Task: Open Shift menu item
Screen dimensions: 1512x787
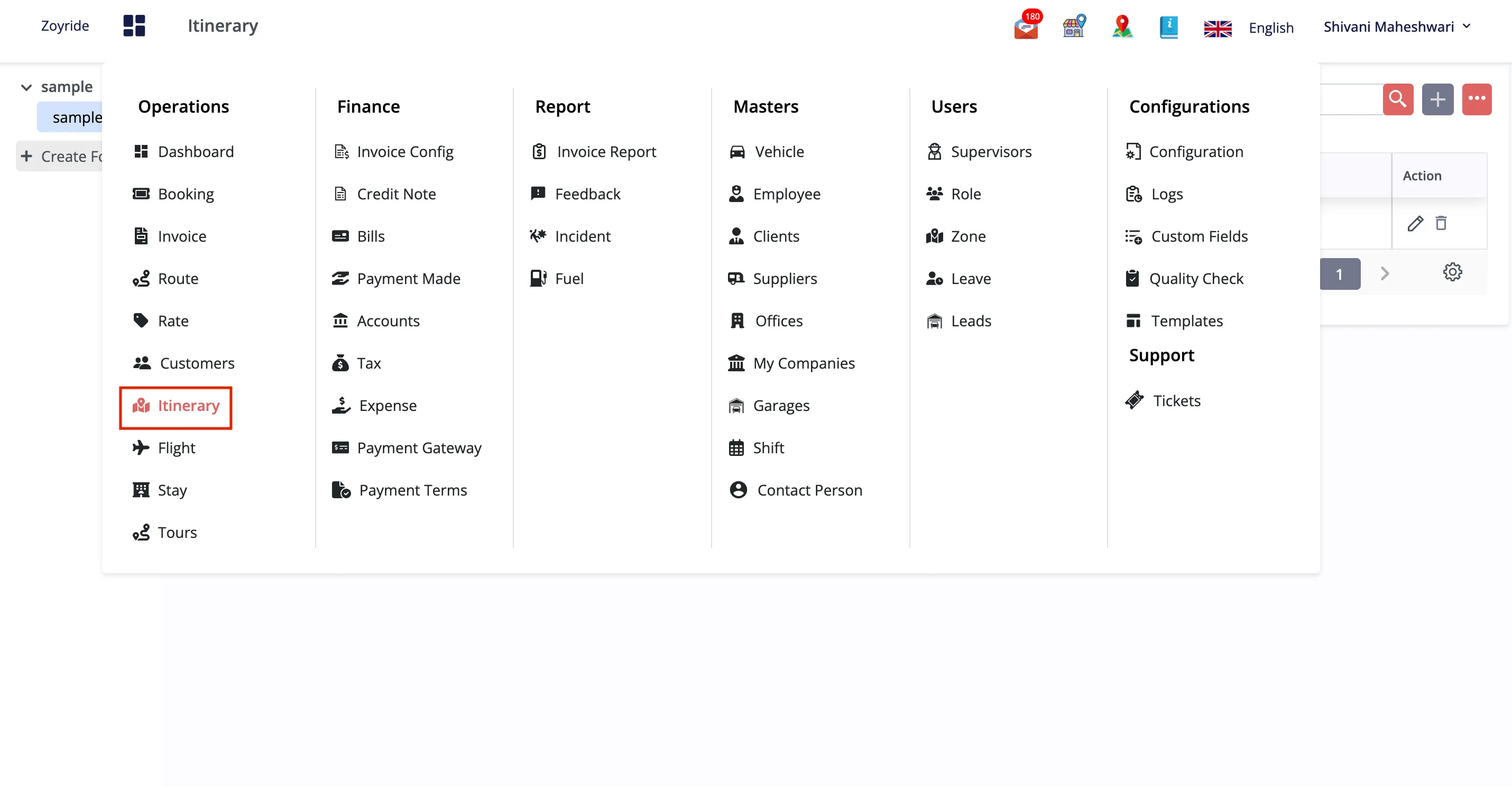Action: coord(757,447)
